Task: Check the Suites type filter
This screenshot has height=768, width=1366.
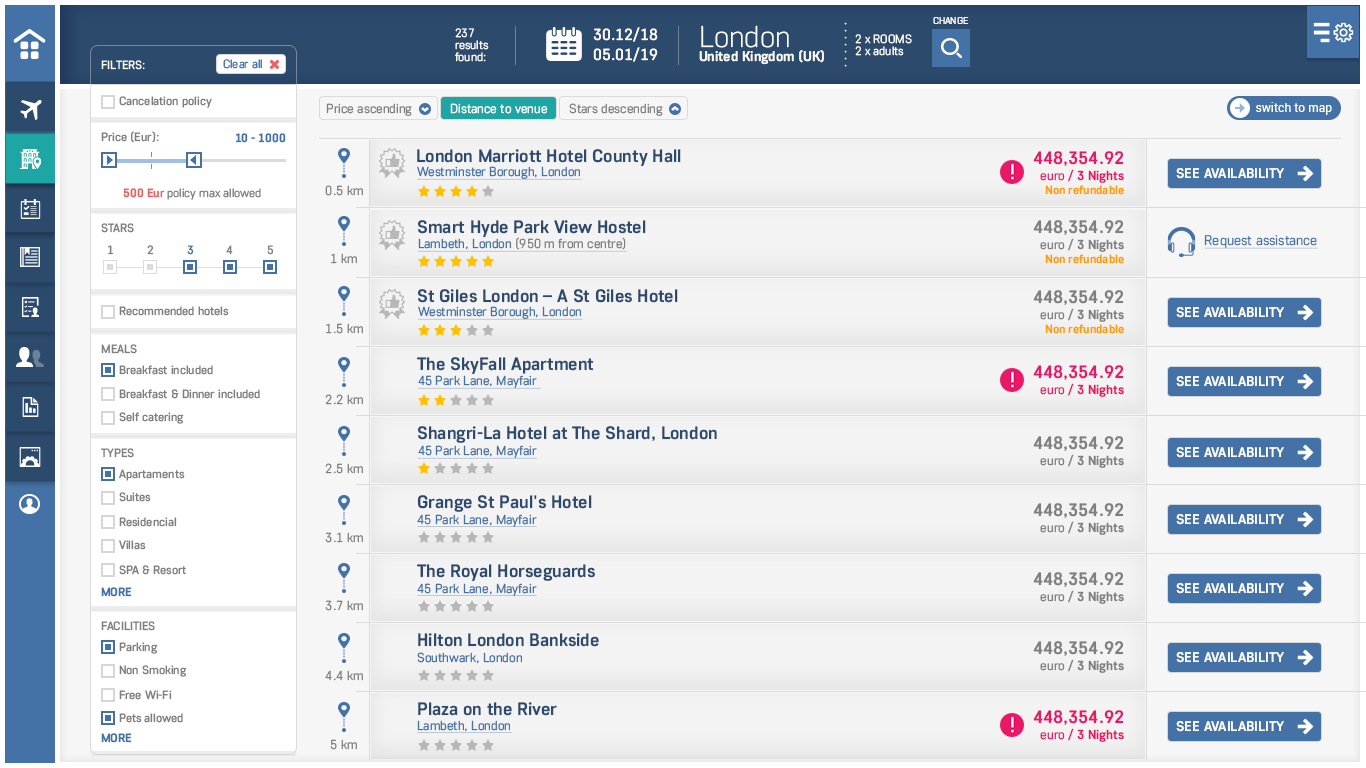Action: coord(108,498)
